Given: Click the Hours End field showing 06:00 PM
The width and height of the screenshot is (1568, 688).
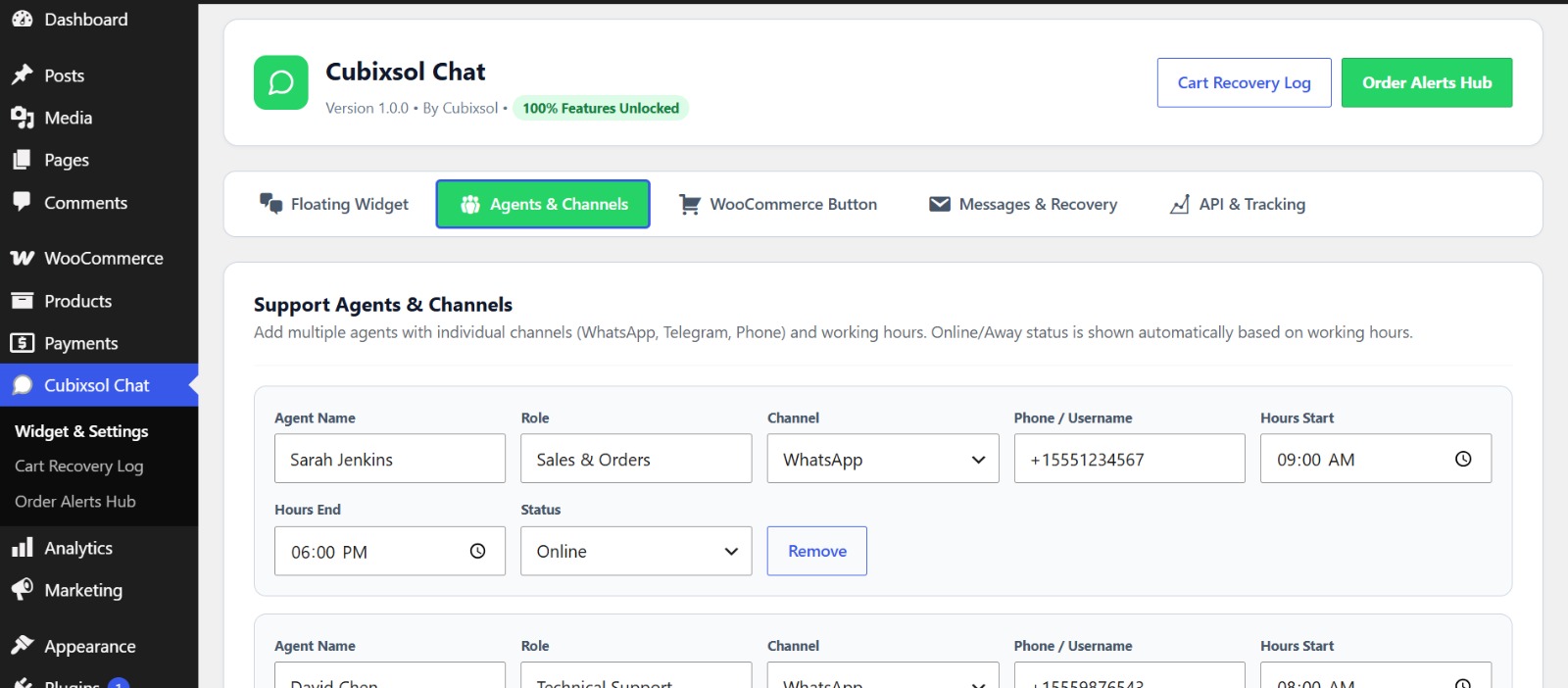Looking at the screenshot, I should point(390,551).
